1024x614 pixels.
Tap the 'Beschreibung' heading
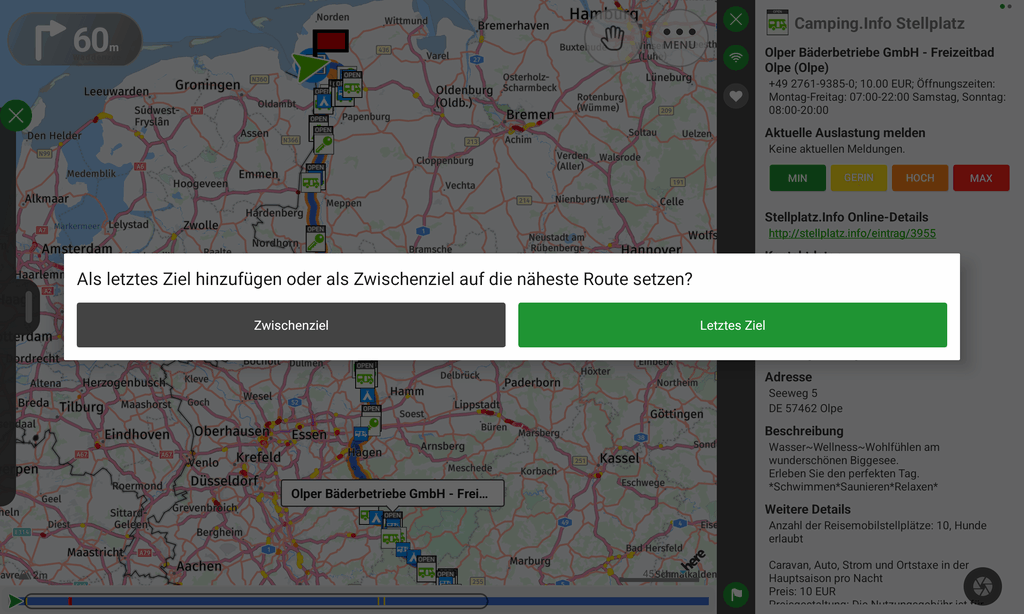[x=804, y=431]
